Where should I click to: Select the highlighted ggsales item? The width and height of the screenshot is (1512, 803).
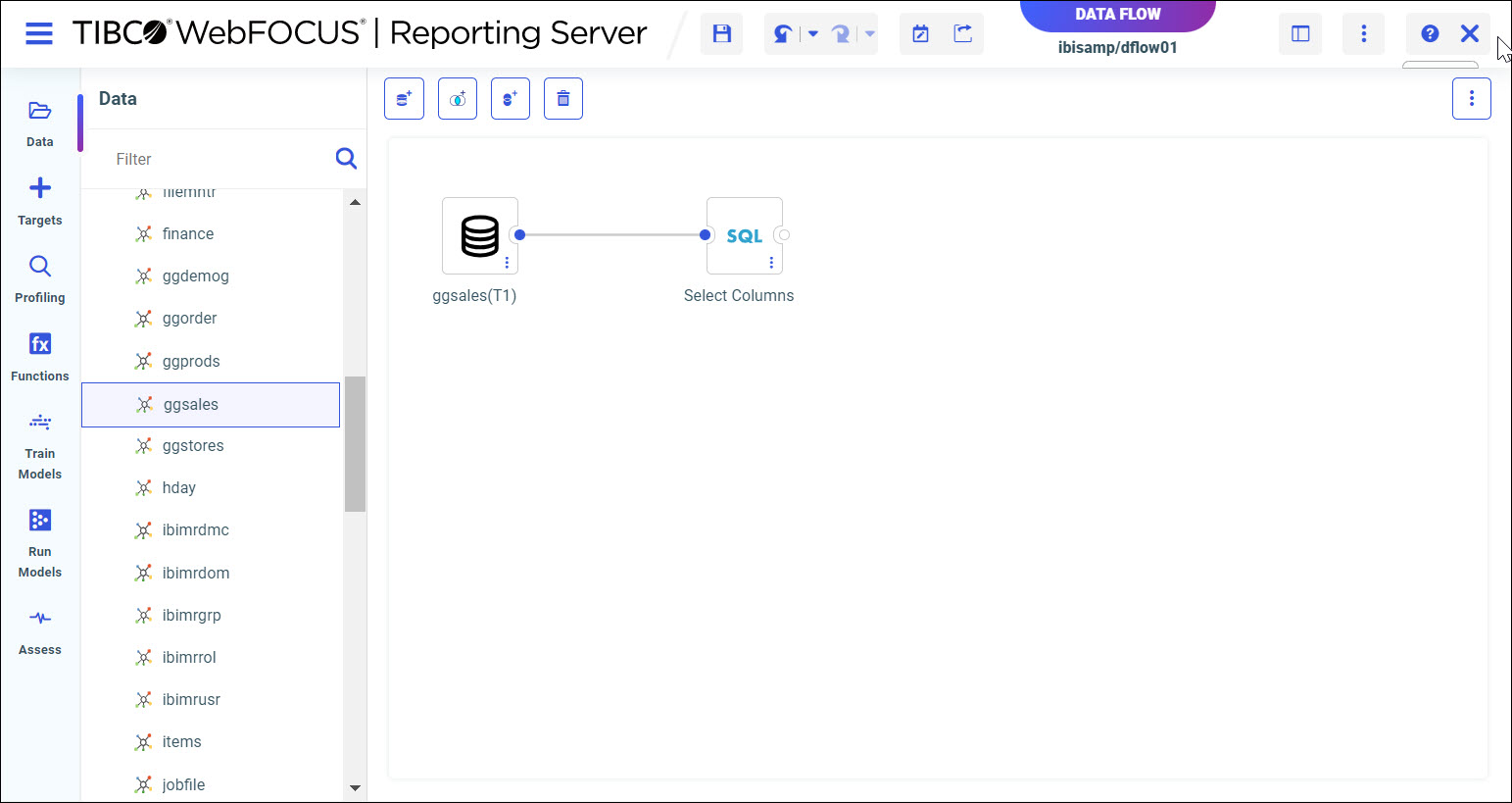tap(211, 405)
